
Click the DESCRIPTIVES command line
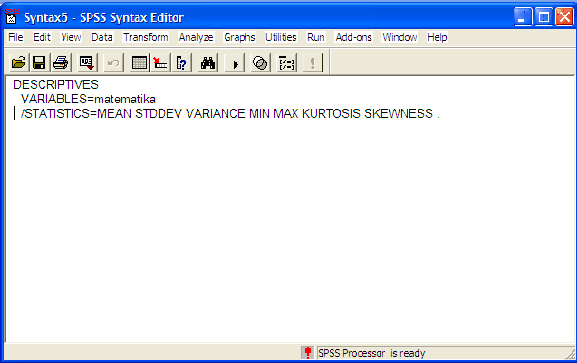click(56, 85)
